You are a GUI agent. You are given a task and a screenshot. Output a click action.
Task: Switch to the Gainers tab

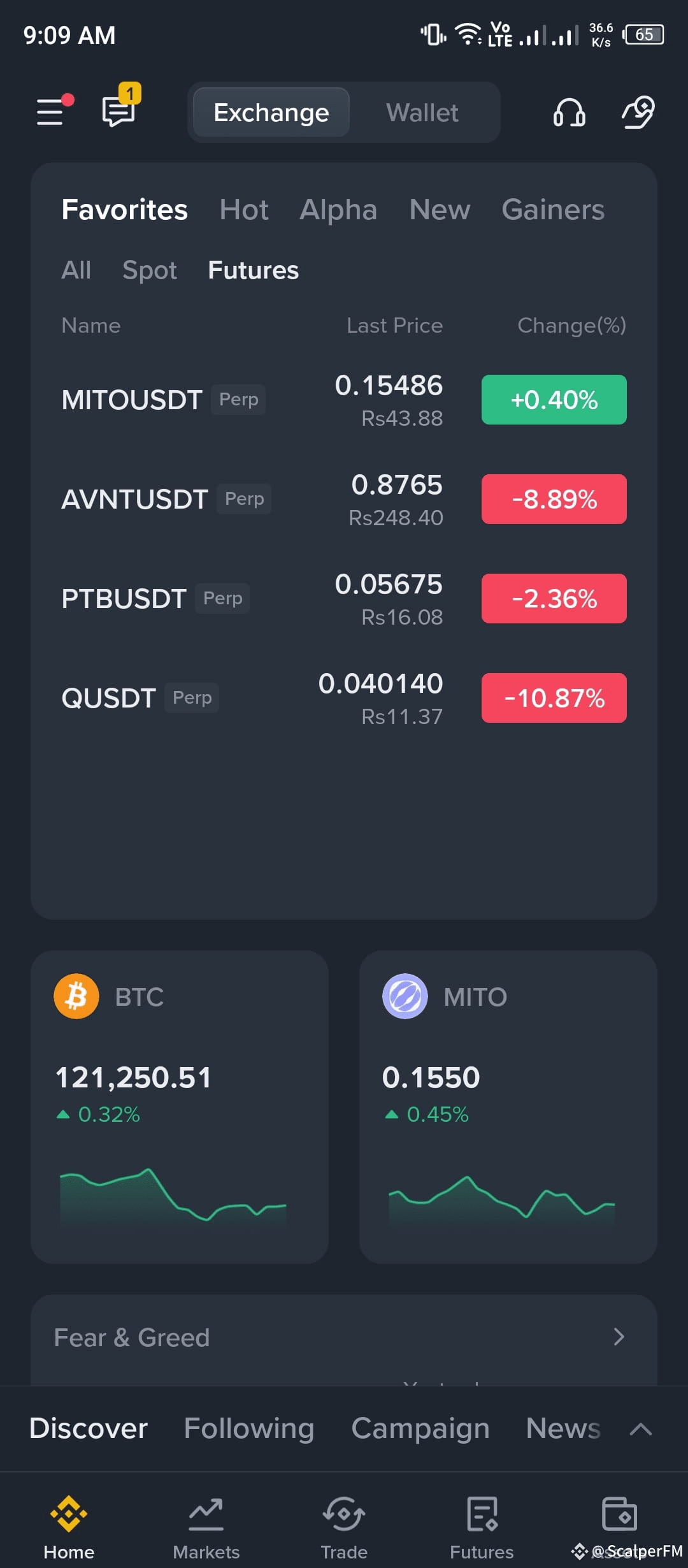coord(553,210)
